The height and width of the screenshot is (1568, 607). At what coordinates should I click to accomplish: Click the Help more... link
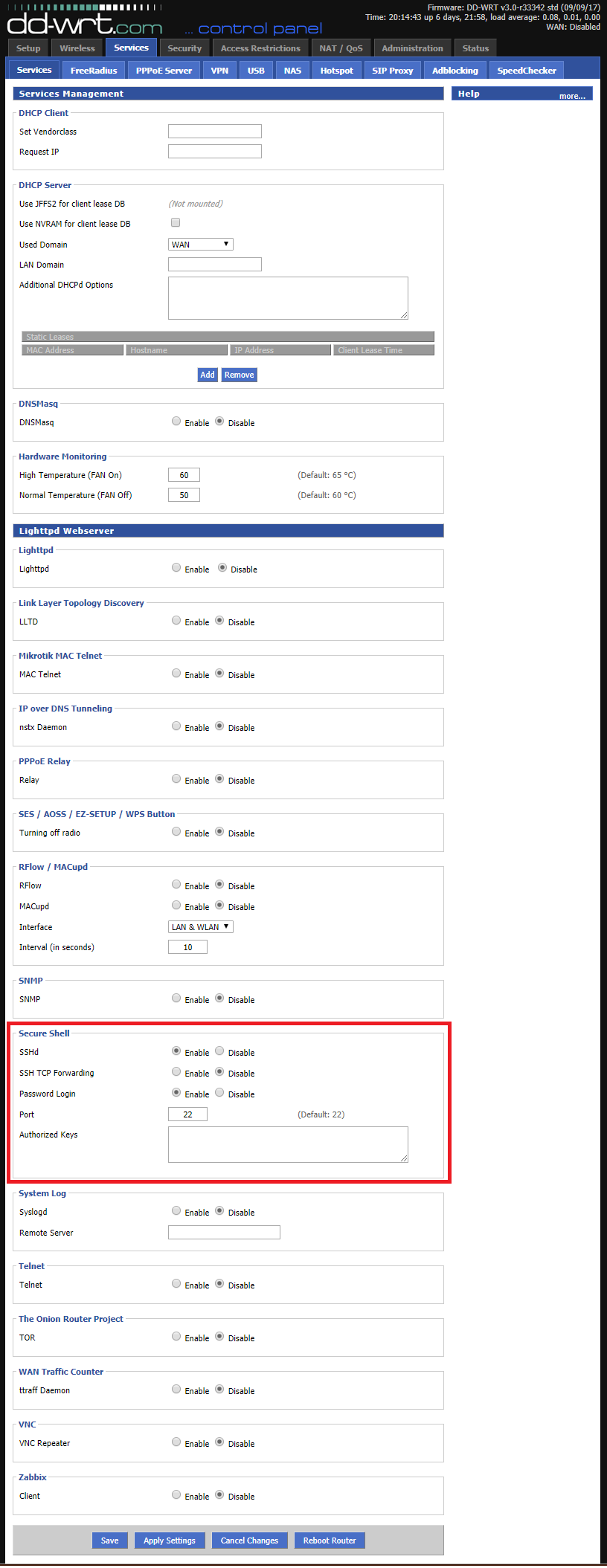point(571,96)
